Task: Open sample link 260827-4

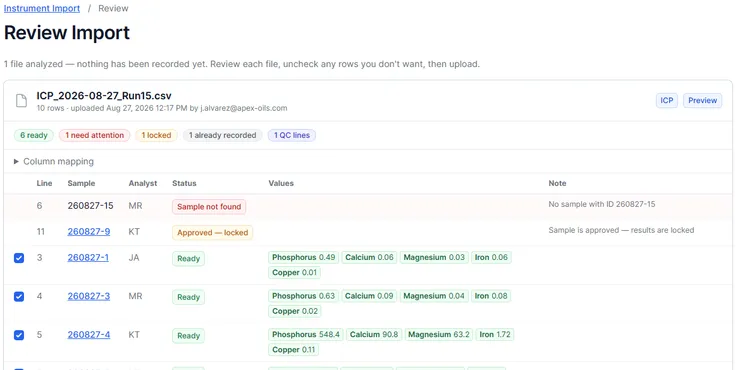Action: [x=89, y=335]
